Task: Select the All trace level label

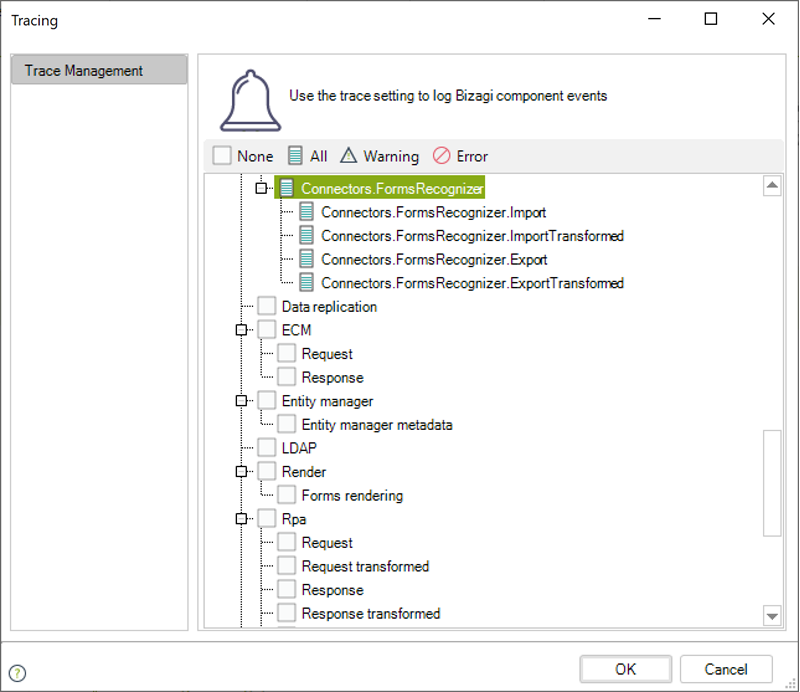Action: [318, 156]
